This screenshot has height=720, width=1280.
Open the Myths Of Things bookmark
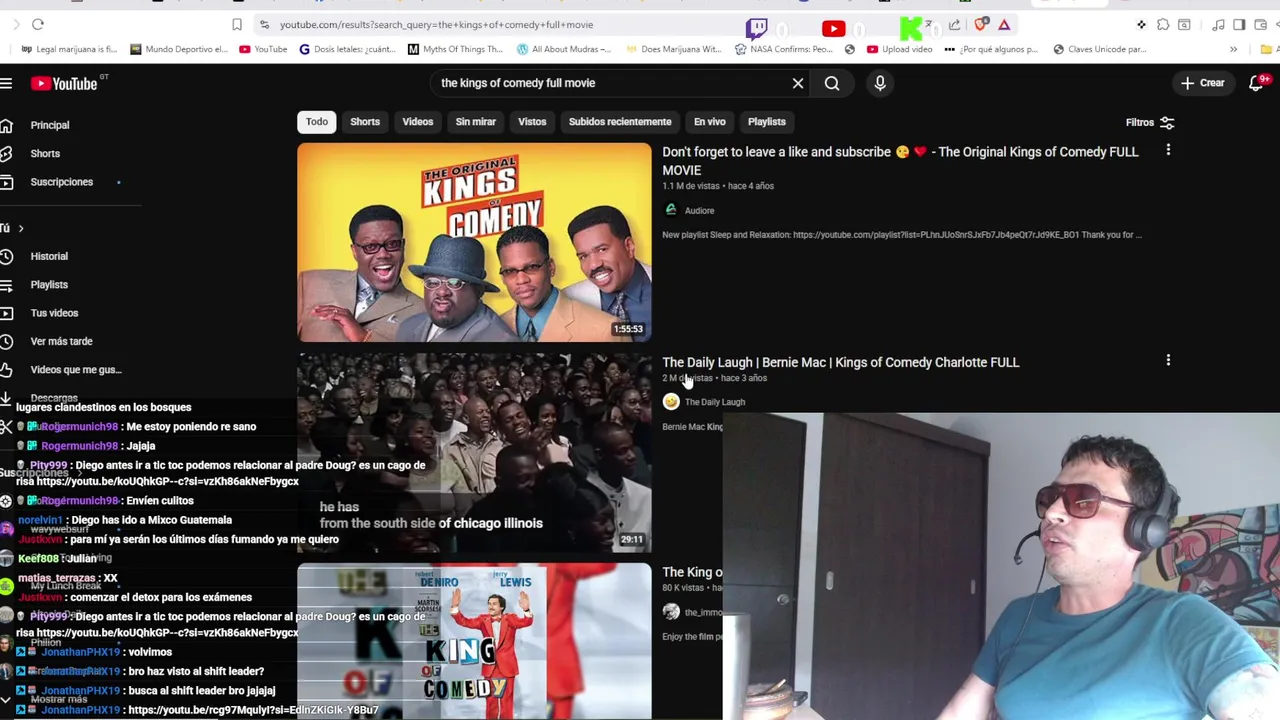[455, 49]
